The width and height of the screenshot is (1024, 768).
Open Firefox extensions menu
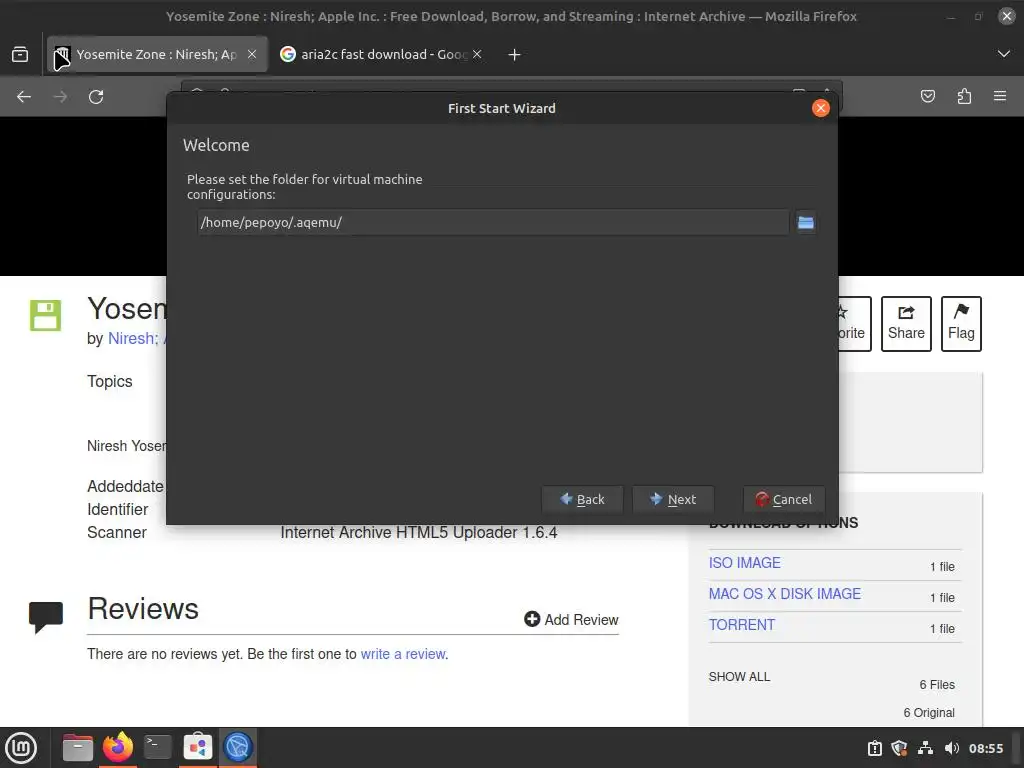[x=964, y=97]
